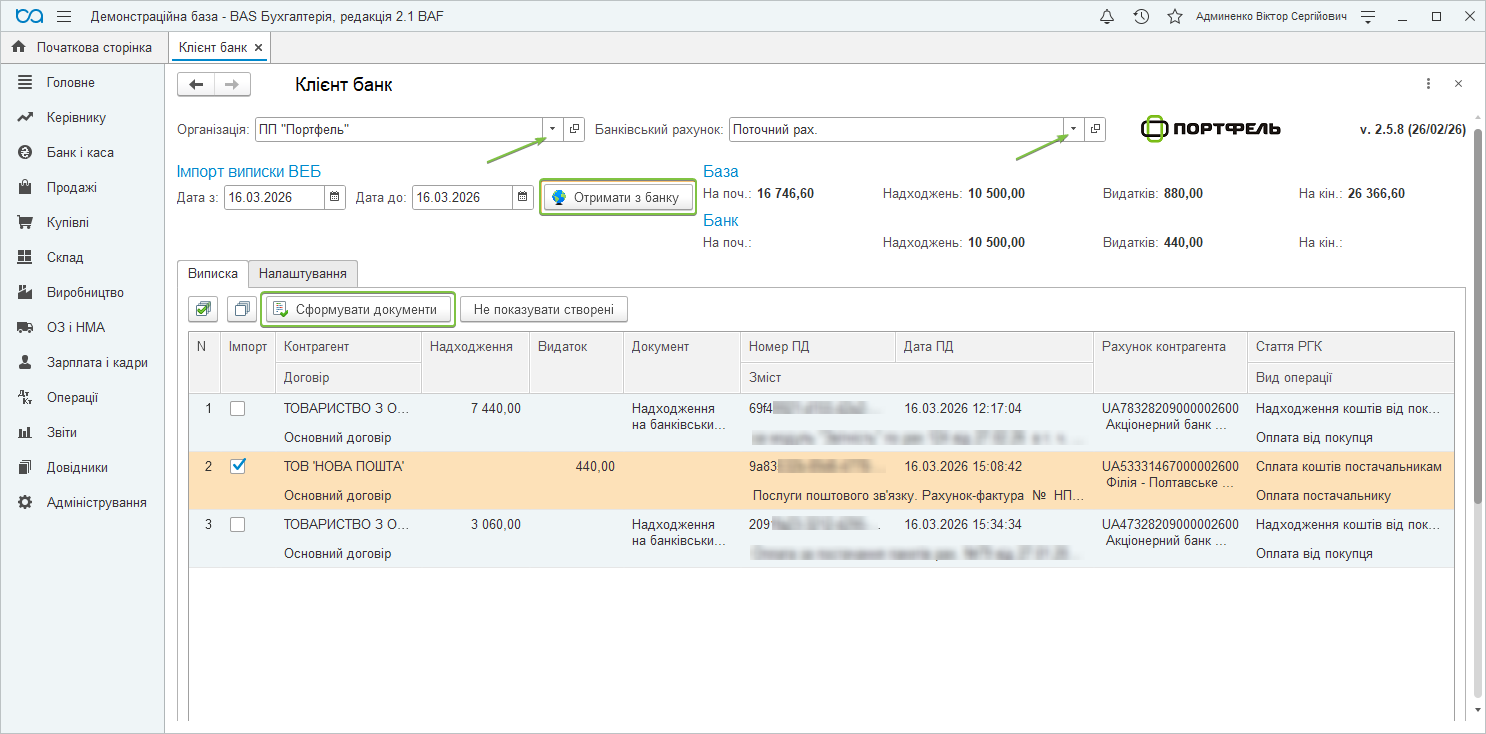Viewport: 1486px width, 734px height.
Task: Tick import checkbox in row 3
Action: click(x=238, y=524)
